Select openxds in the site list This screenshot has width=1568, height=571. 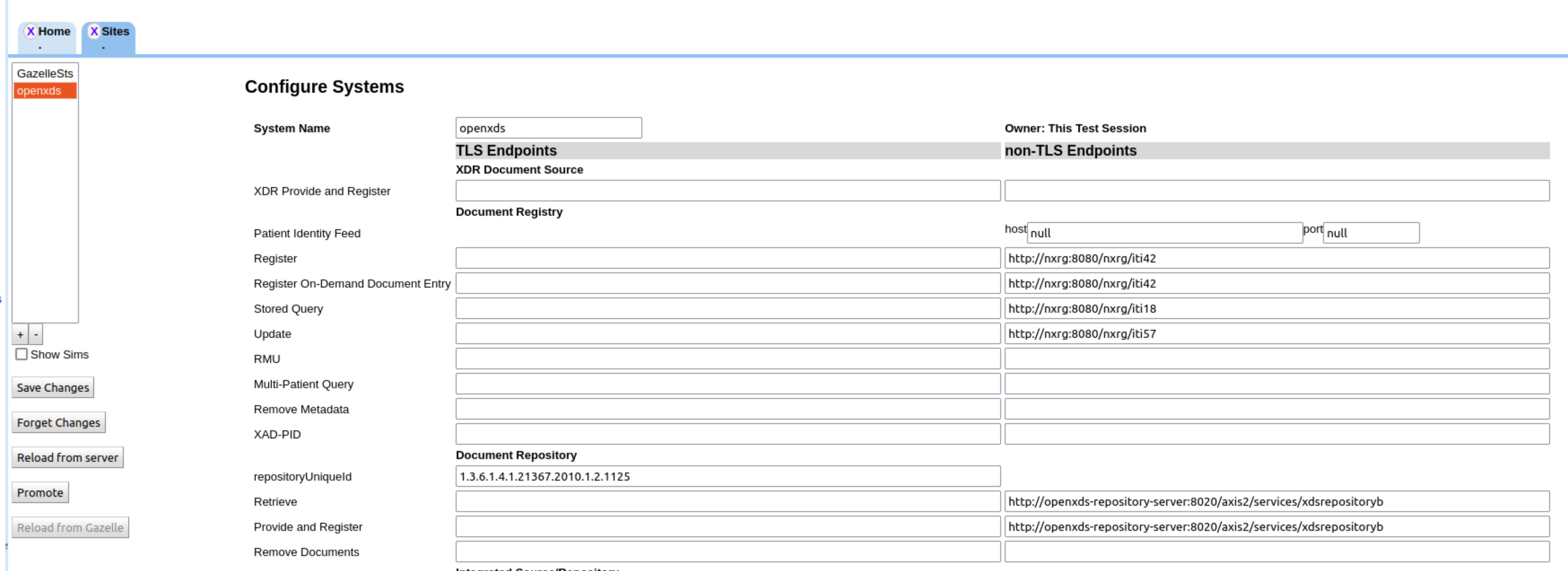pyautogui.click(x=39, y=91)
